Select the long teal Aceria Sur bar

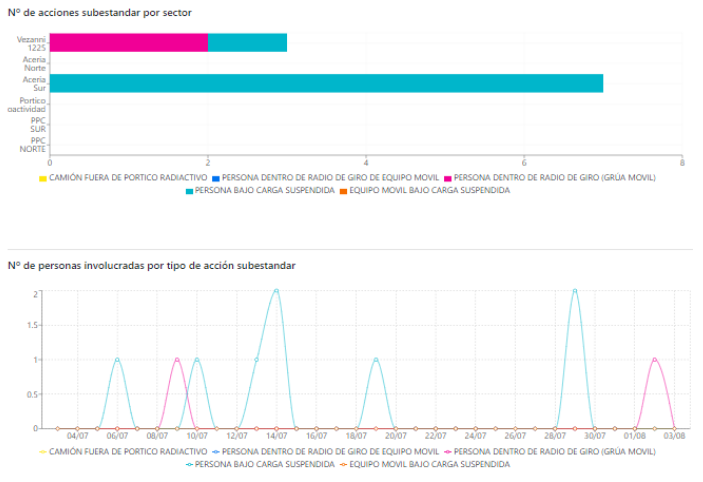pyautogui.click(x=326, y=83)
